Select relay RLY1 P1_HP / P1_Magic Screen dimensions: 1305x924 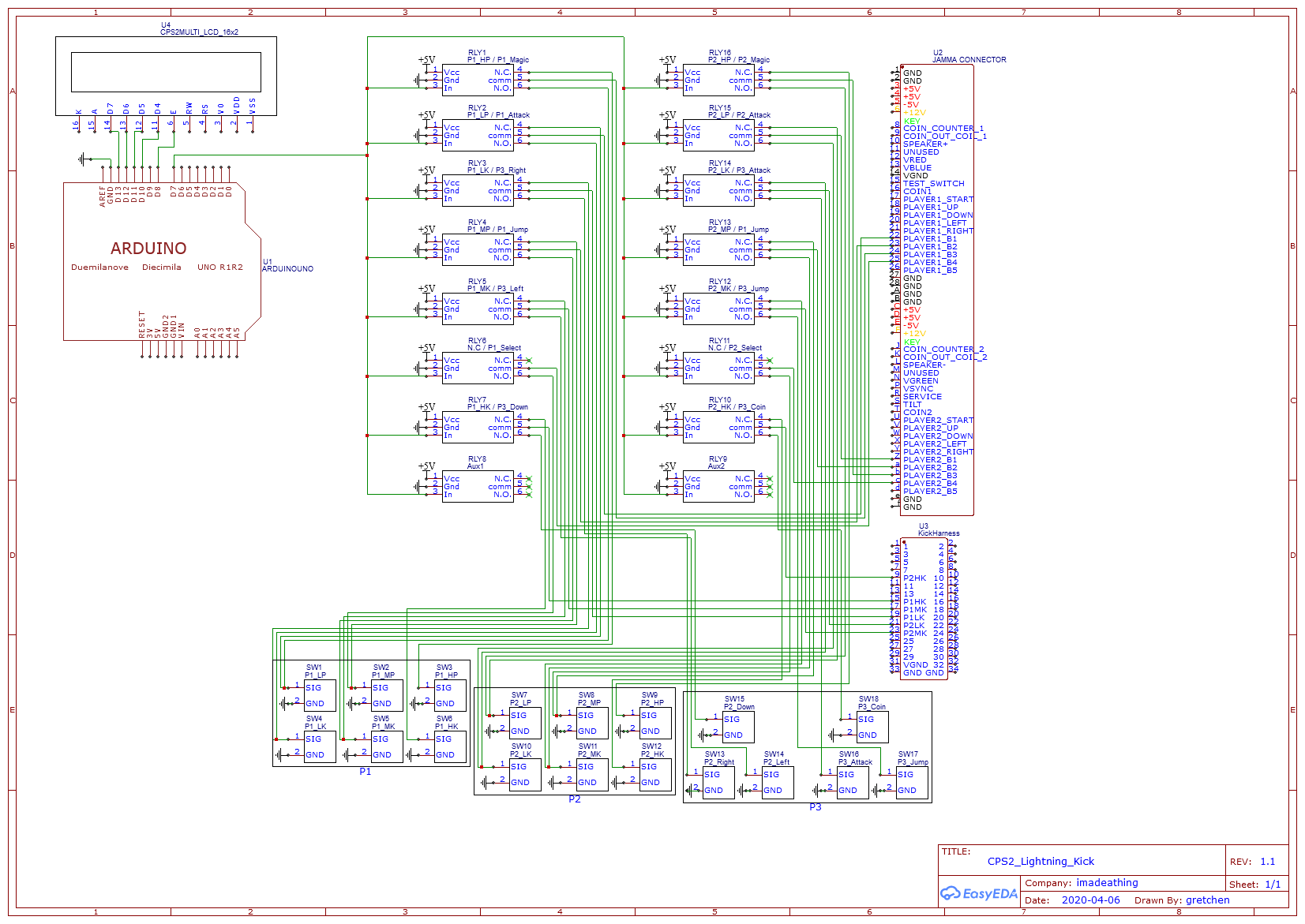(478, 80)
